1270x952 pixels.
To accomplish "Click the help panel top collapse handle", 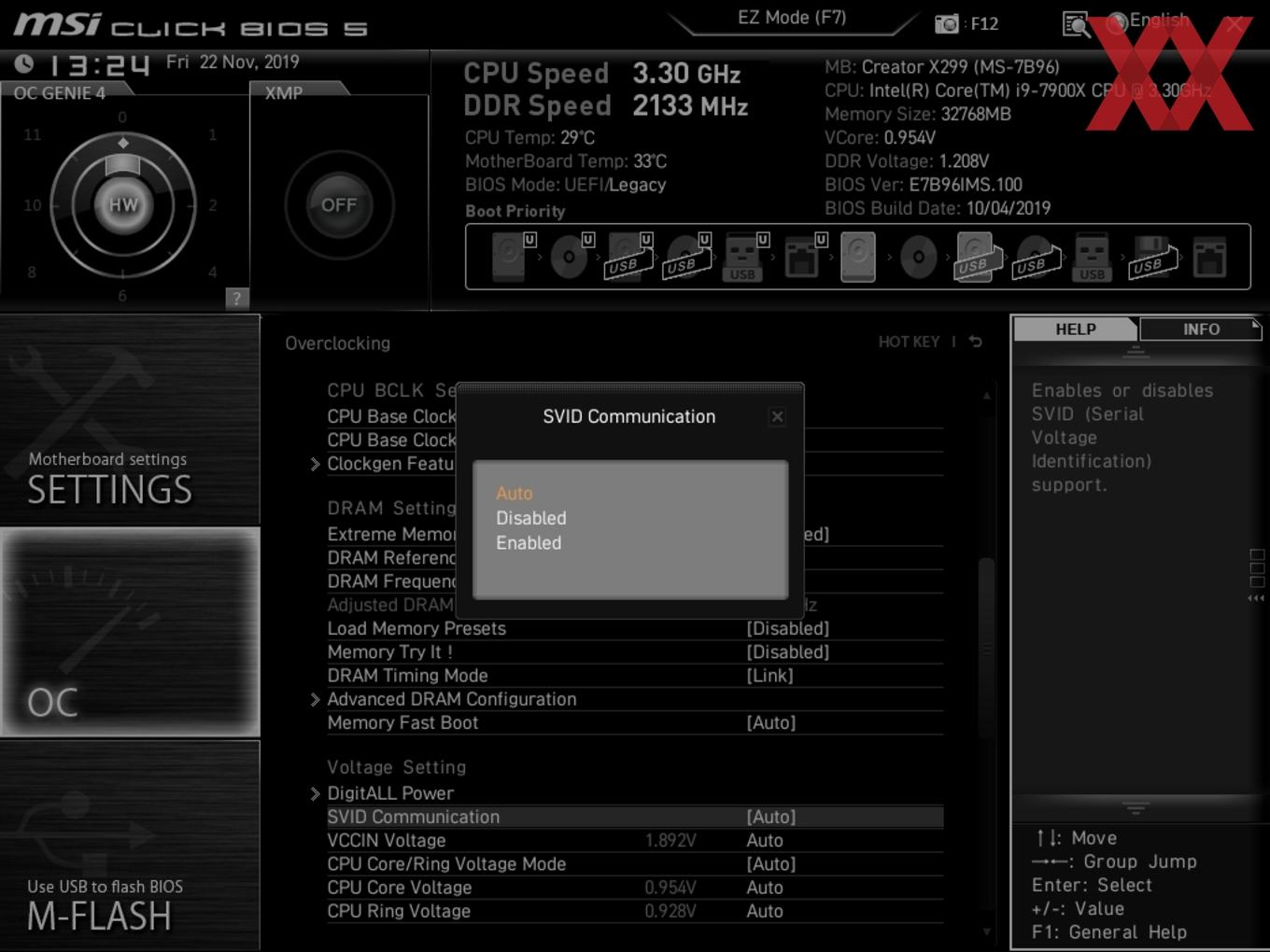I will coord(1136,351).
